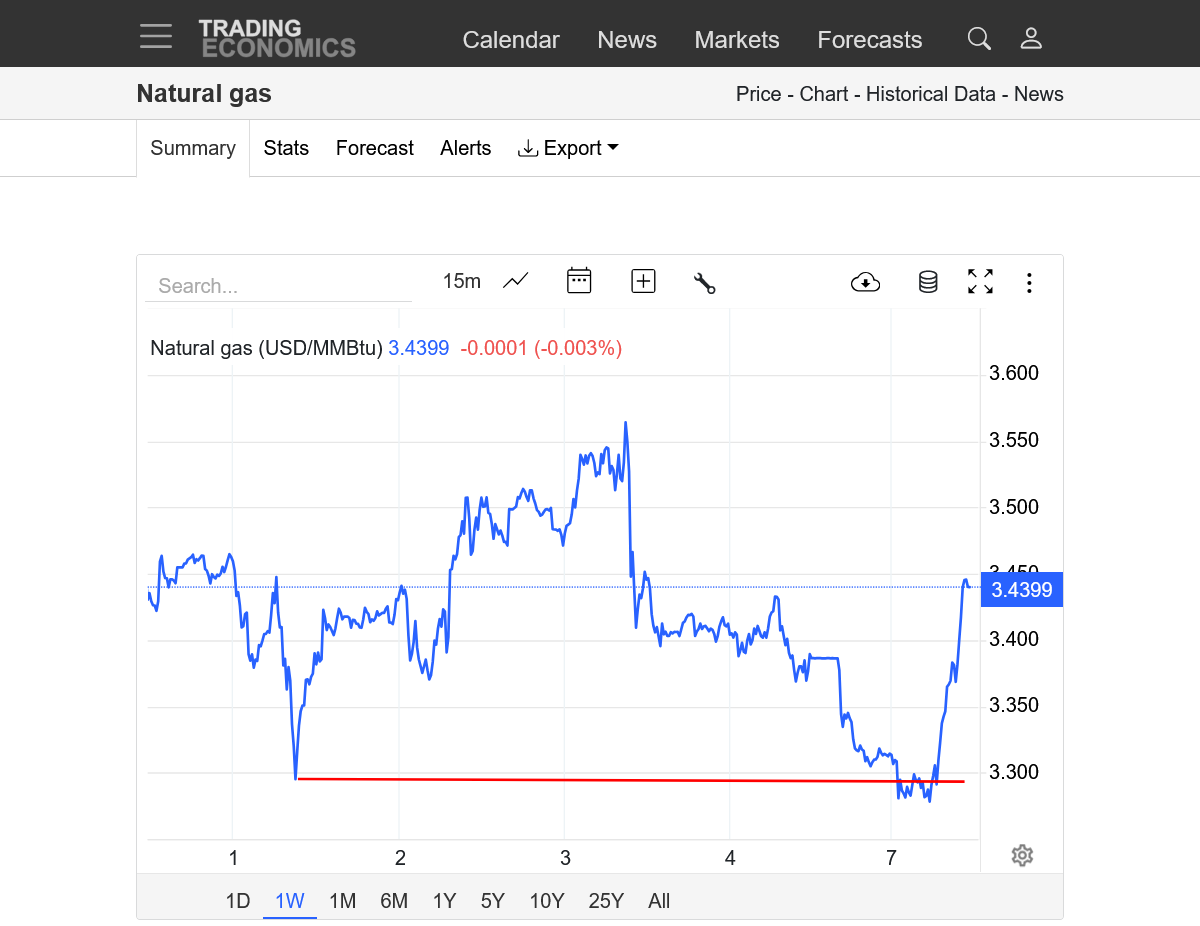
Task: Click the 3.600 y-axis label
Action: coord(1014,373)
